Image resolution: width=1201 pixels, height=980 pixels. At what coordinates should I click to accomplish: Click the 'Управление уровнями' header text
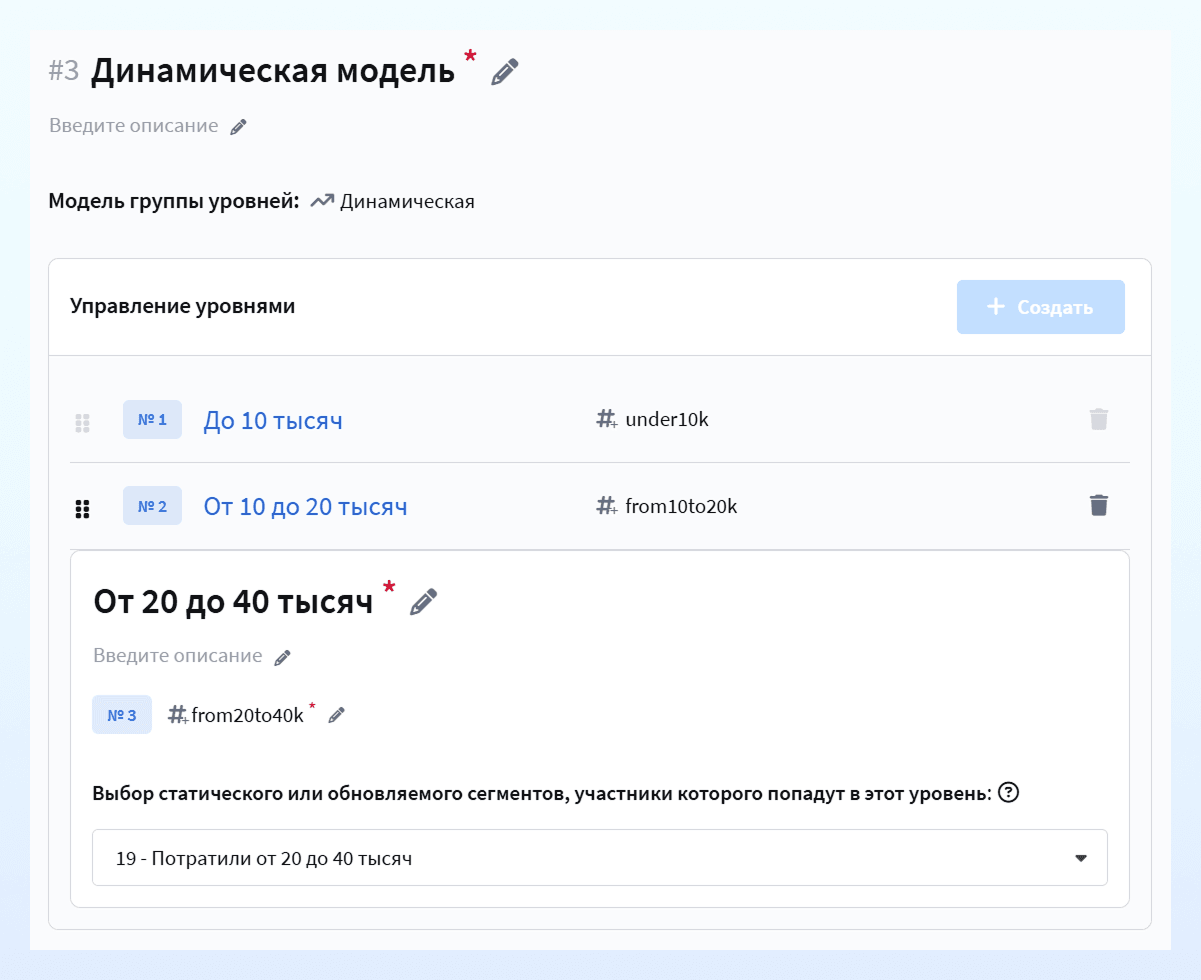pos(183,306)
